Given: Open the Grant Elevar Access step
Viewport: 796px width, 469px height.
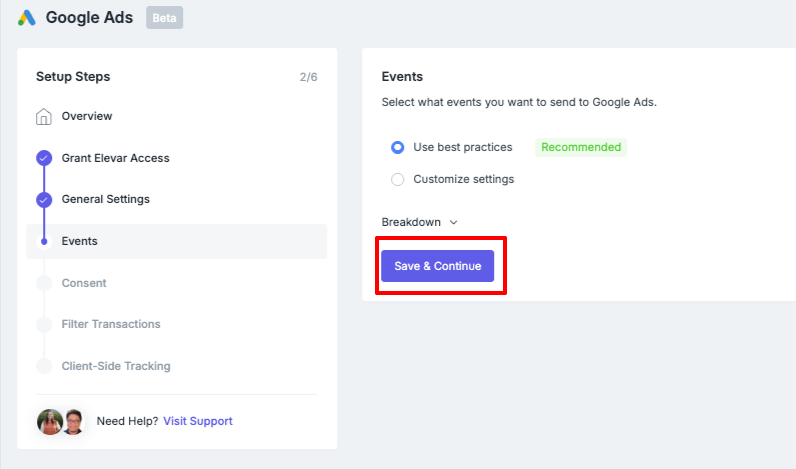Looking at the screenshot, I should coord(116,158).
